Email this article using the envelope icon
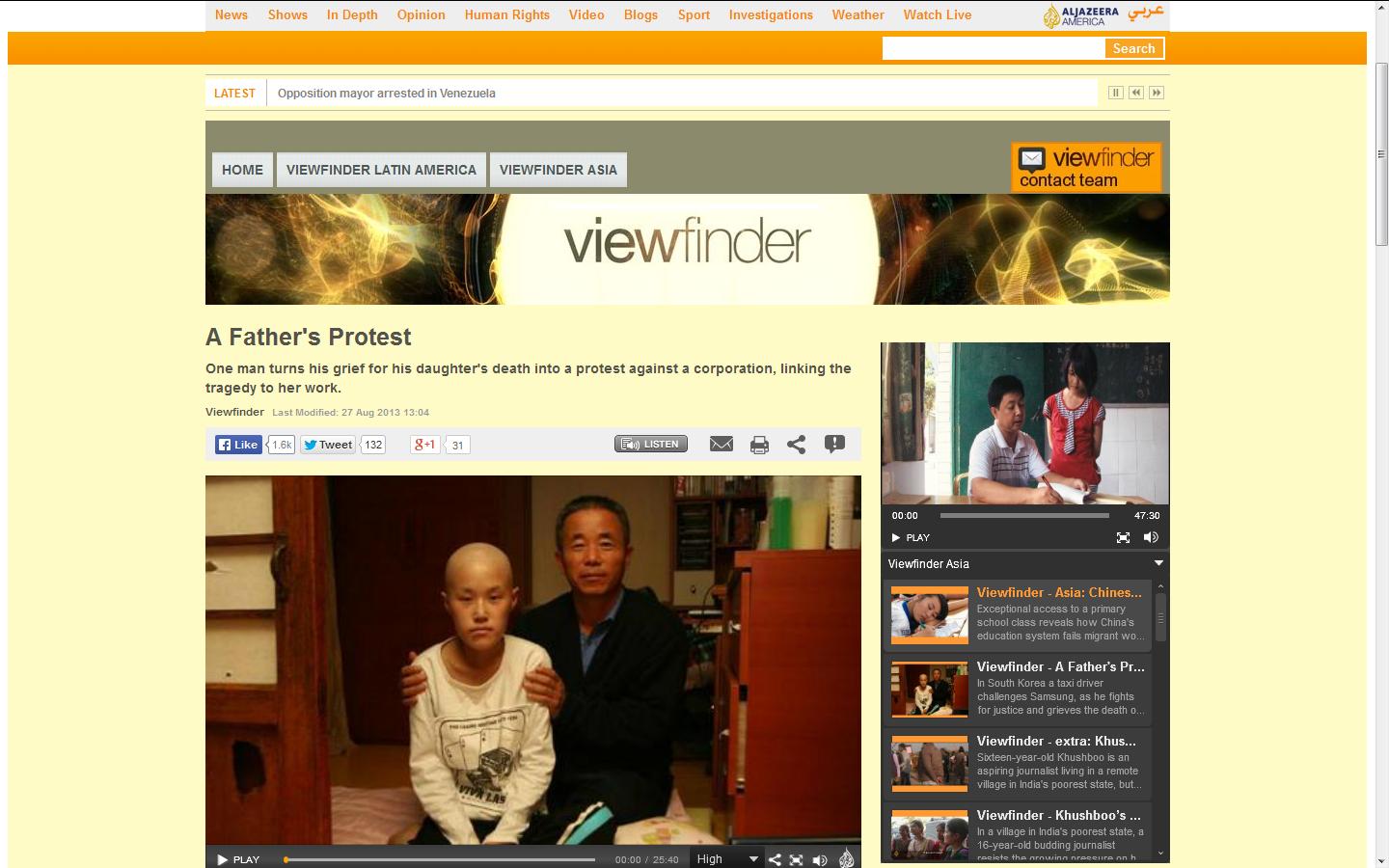Image resolution: width=1389 pixels, height=868 pixels. tap(721, 444)
